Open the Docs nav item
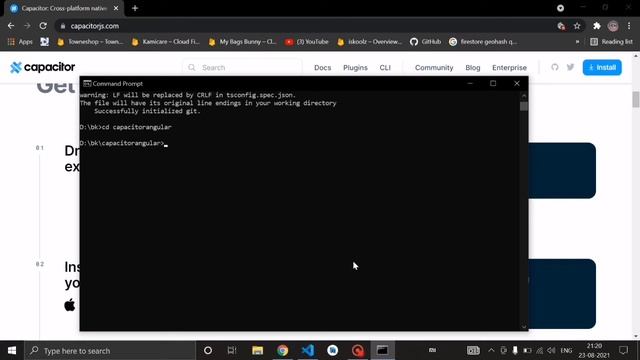The height and width of the screenshot is (360, 640). [x=322, y=68]
